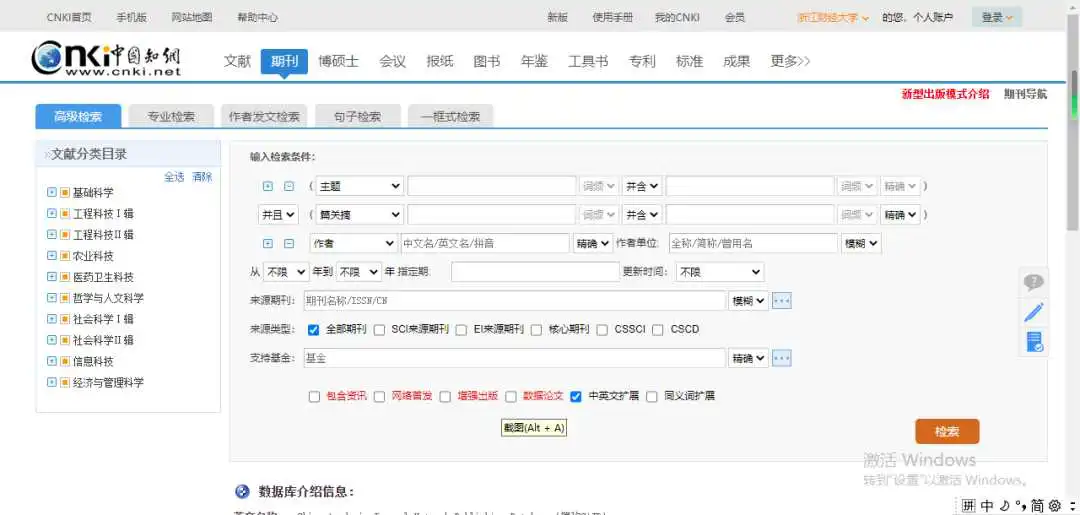1080x515 pixels.
Task: Expand the 工程科技Ⅰ辑 tree node
Action: 52,213
